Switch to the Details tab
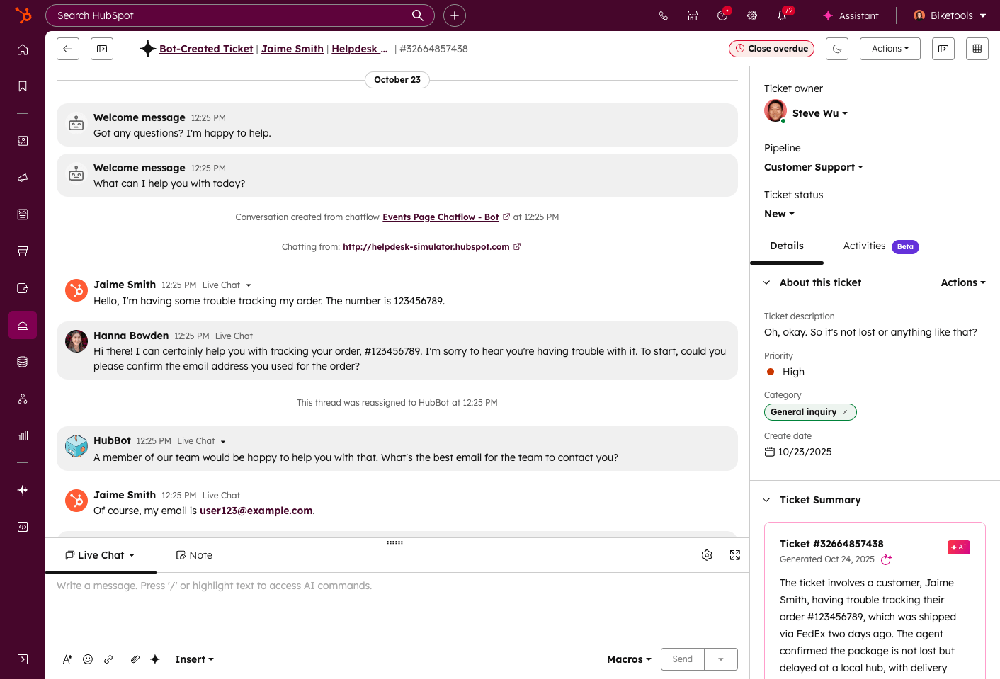 click(786, 246)
